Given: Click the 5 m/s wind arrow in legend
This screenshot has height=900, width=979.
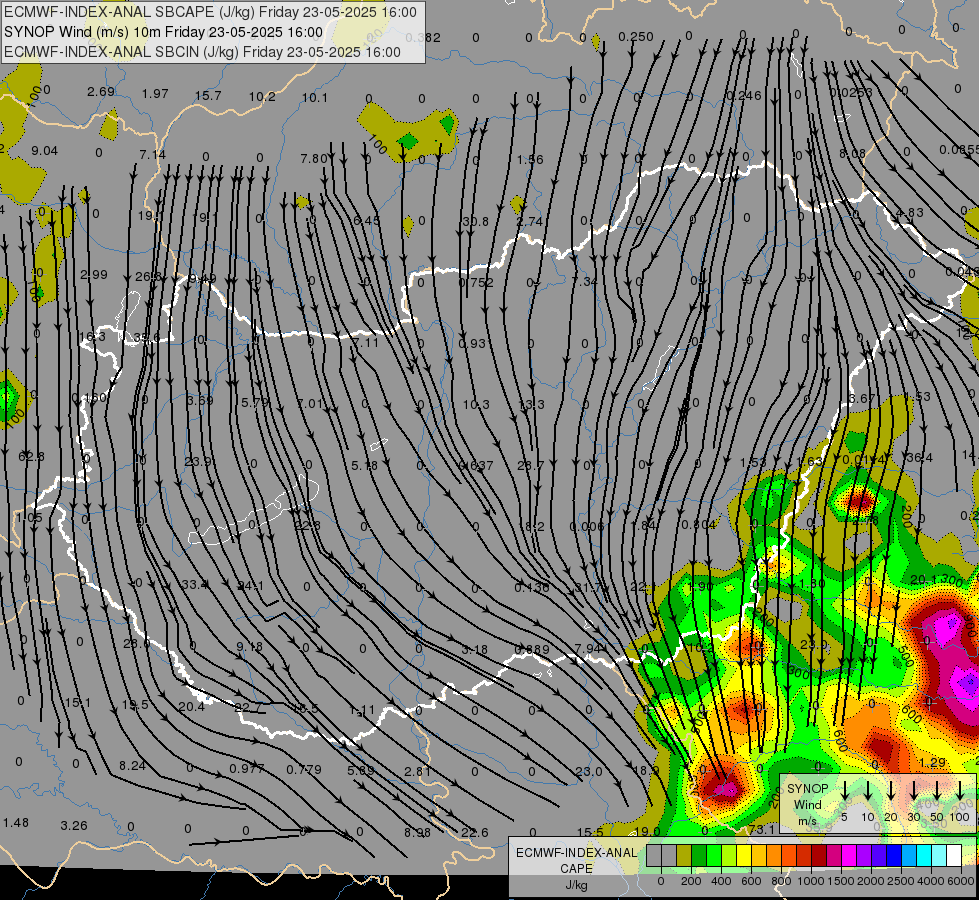Looking at the screenshot, I should 844,791.
